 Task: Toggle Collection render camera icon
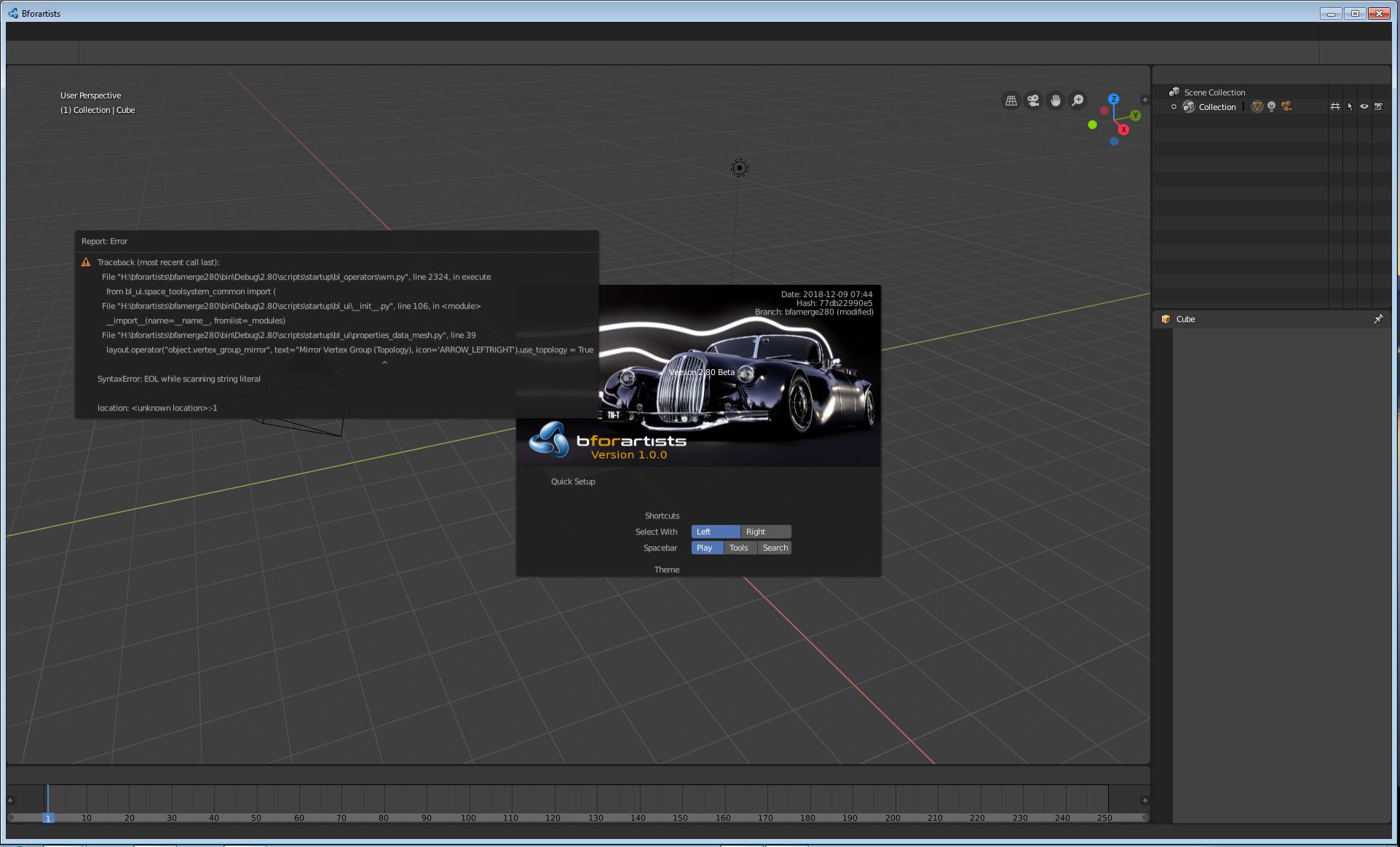1379,106
